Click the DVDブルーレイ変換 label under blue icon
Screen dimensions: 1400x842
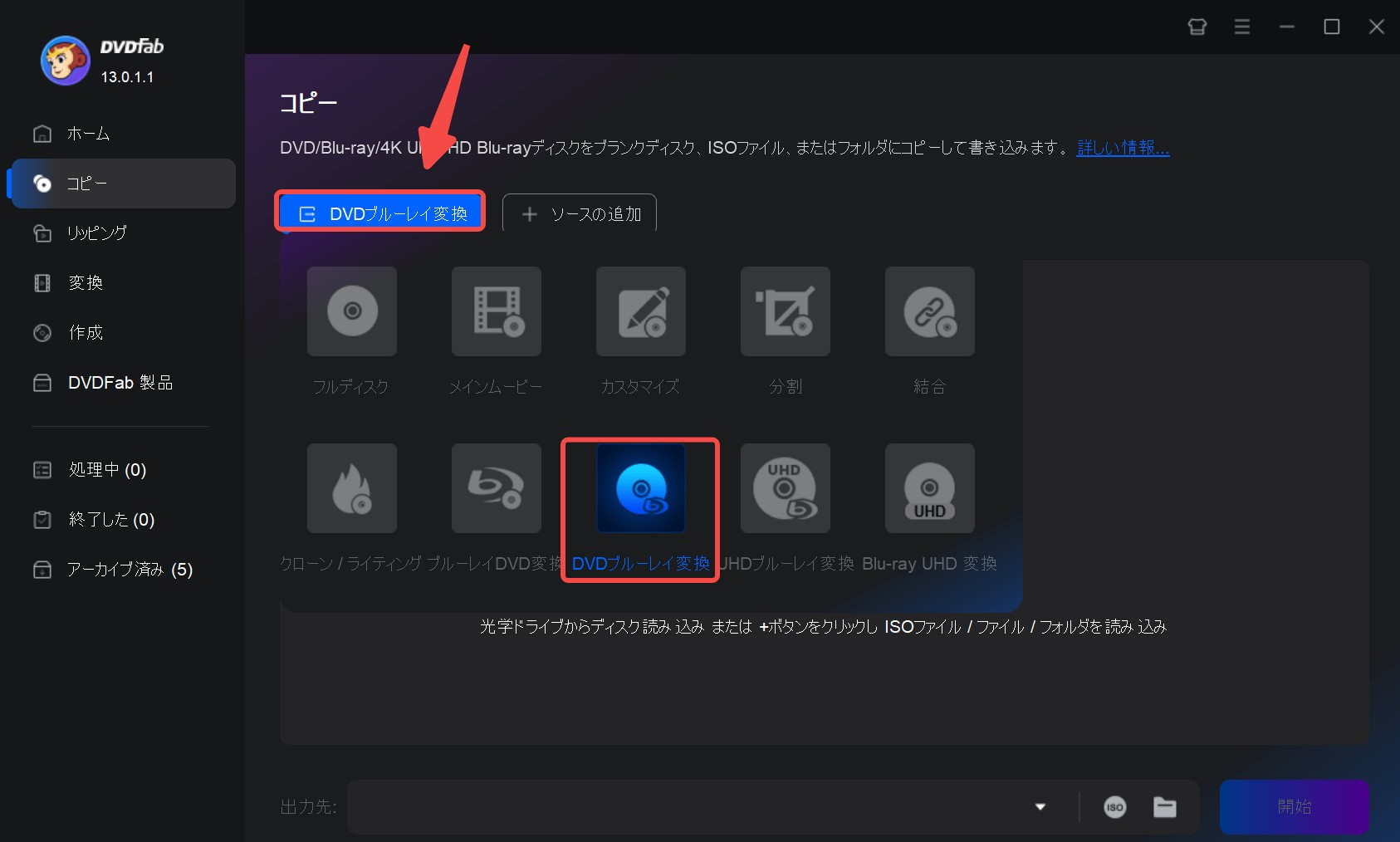click(640, 564)
